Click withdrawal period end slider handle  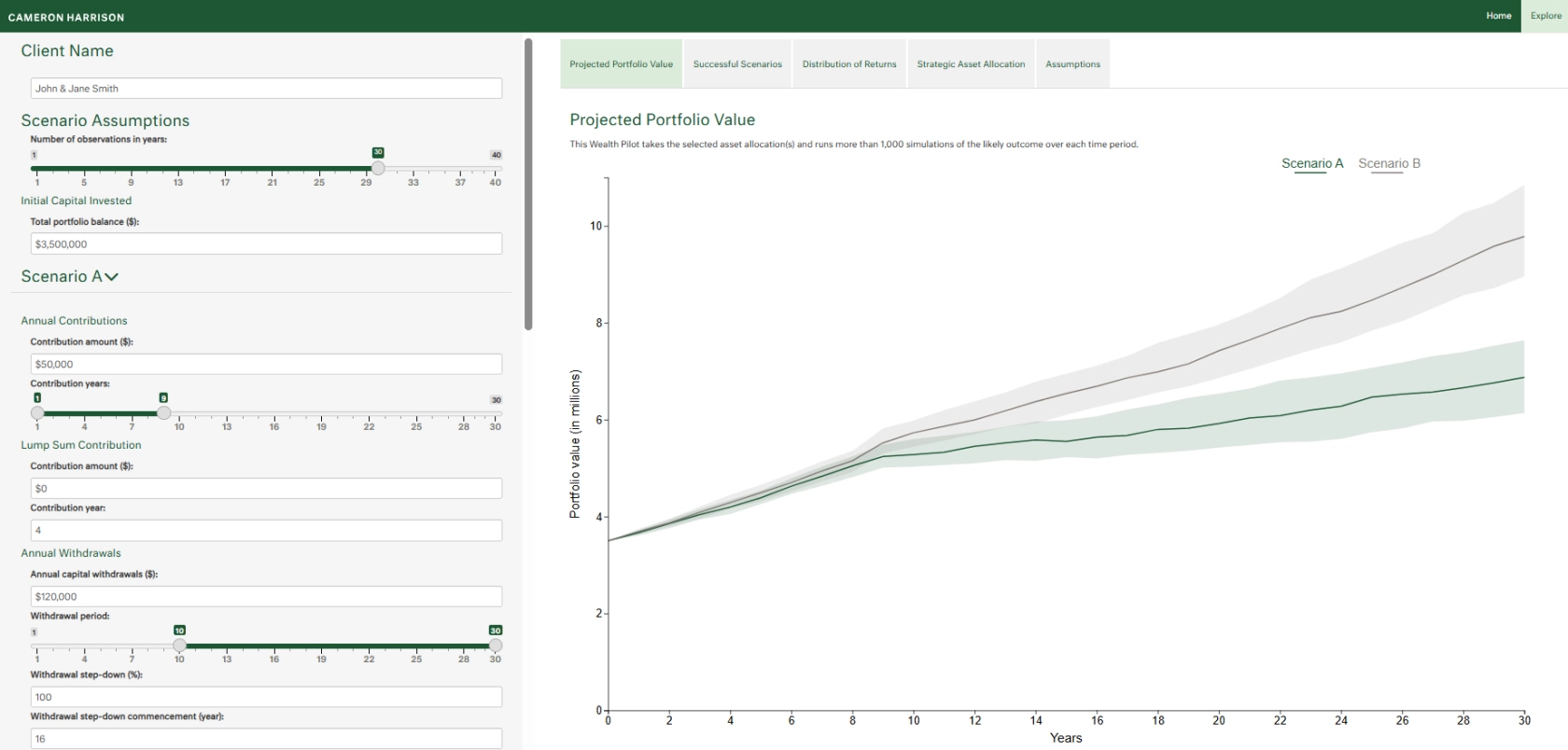(x=496, y=646)
